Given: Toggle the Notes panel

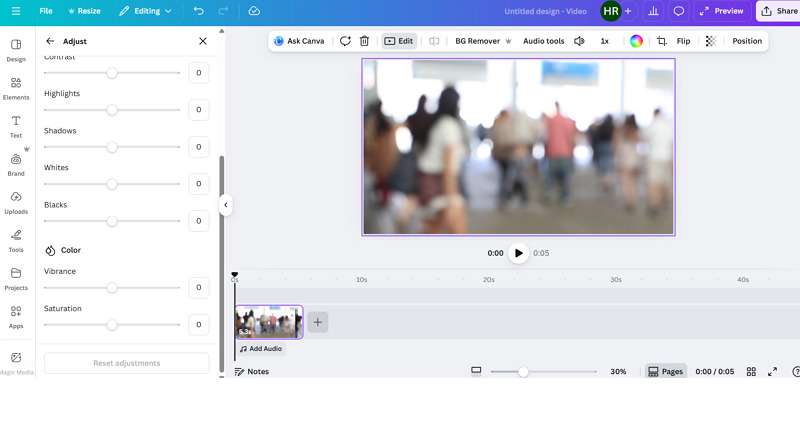Looking at the screenshot, I should pyautogui.click(x=251, y=371).
